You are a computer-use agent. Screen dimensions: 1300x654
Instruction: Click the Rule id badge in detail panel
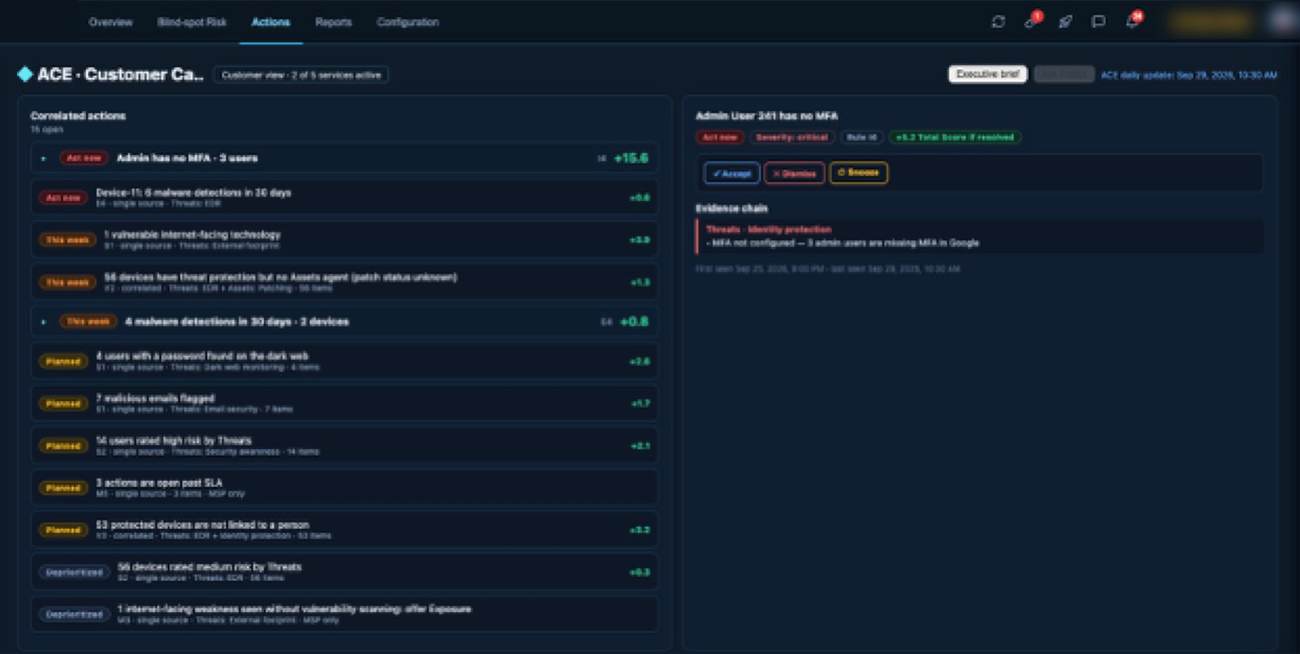(862, 137)
